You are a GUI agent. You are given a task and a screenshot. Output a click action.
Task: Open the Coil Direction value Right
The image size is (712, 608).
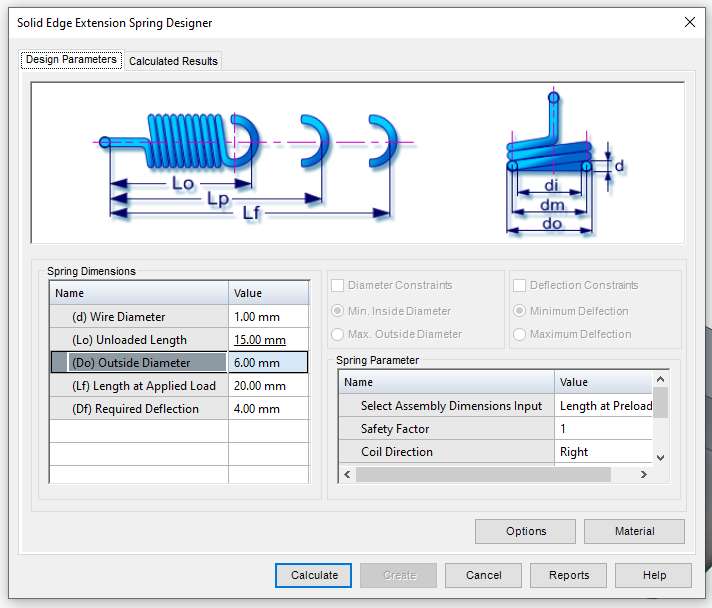pyautogui.click(x=604, y=452)
